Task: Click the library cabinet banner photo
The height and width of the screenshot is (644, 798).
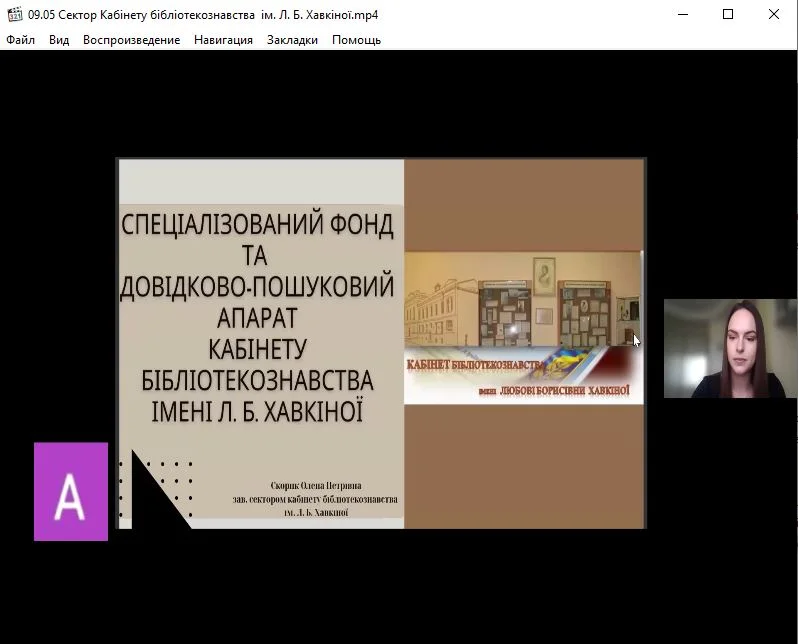Action: click(522, 299)
